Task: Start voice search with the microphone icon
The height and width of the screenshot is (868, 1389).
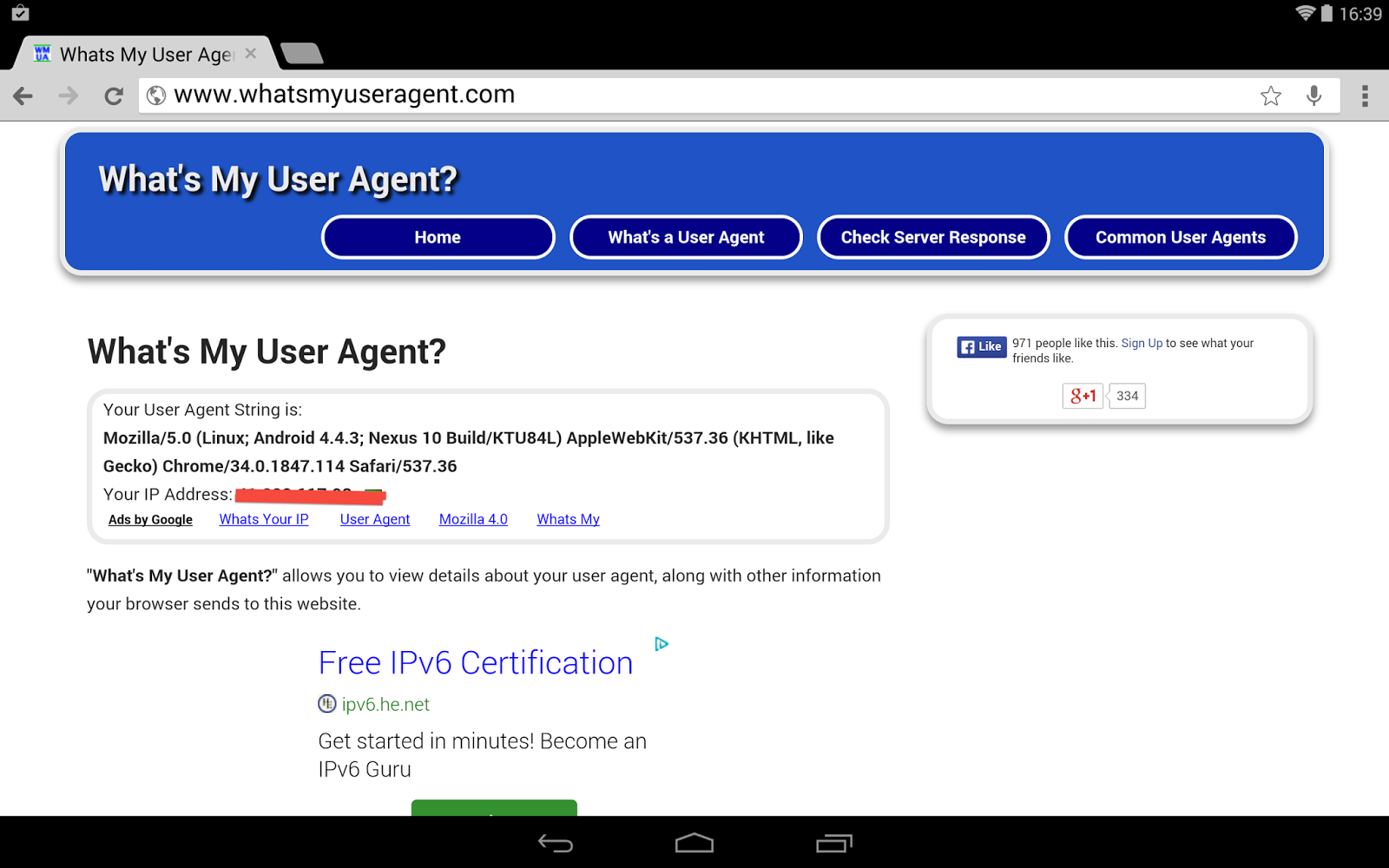Action: click(x=1314, y=95)
